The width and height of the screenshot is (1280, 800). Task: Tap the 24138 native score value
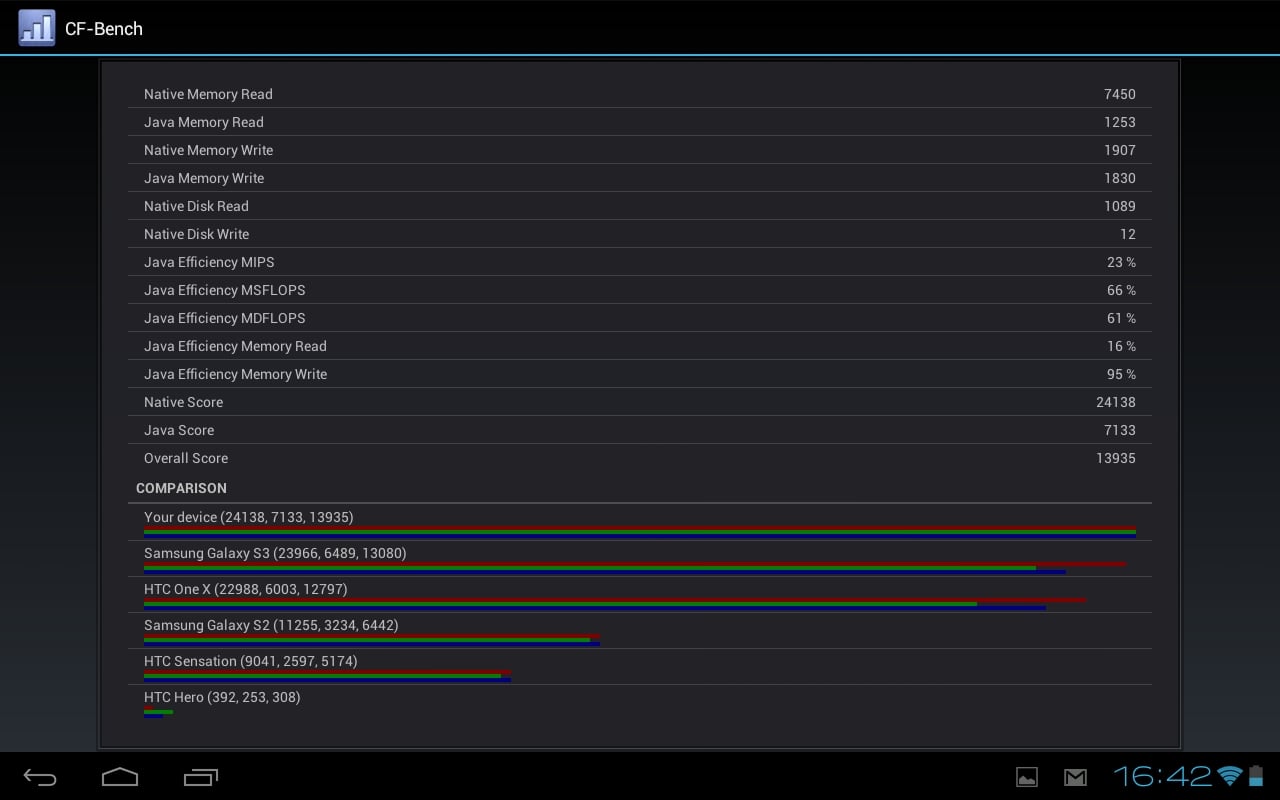(x=1116, y=402)
